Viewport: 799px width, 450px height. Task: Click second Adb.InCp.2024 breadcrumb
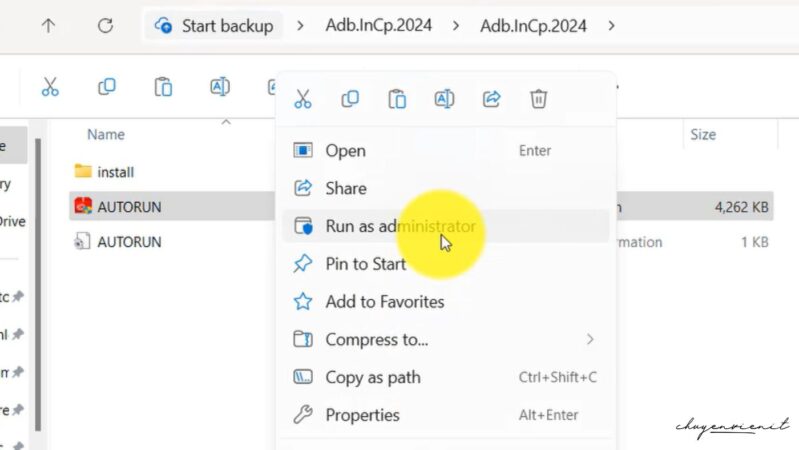(x=533, y=25)
